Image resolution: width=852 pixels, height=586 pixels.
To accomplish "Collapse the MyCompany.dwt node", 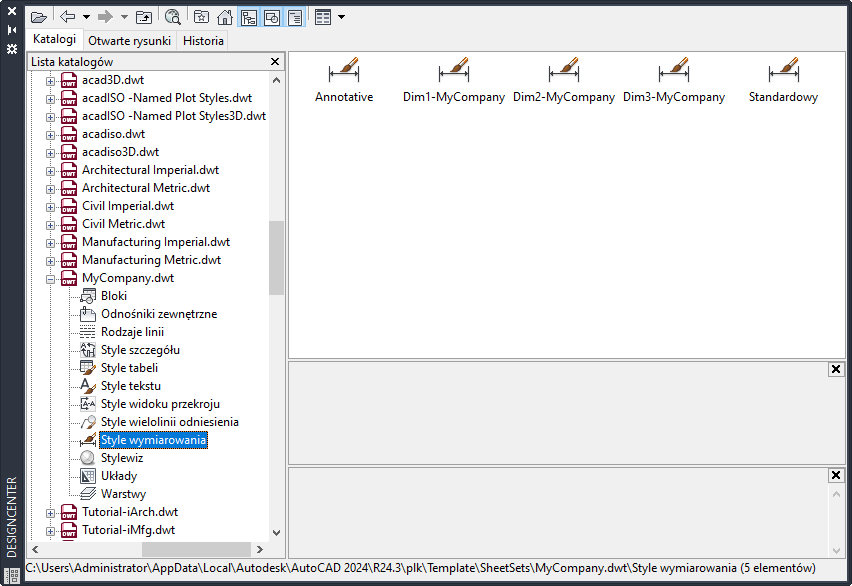I will 50,279.
